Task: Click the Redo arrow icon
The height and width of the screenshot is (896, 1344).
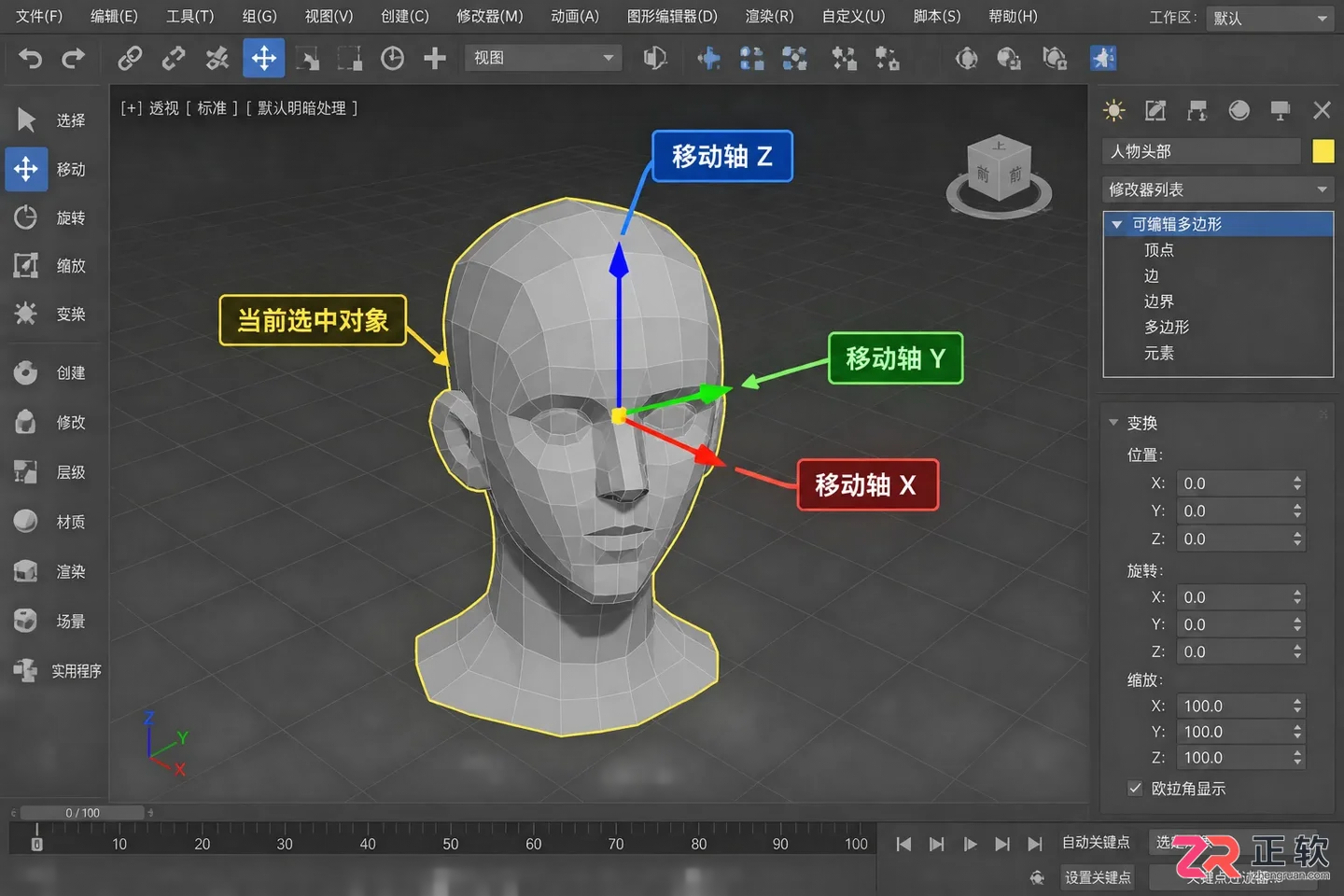Action: pyautogui.click(x=73, y=59)
